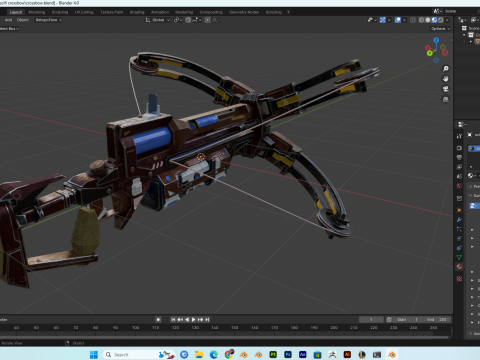
Task: Open the Collection properties tab
Action: click(x=459, y=198)
